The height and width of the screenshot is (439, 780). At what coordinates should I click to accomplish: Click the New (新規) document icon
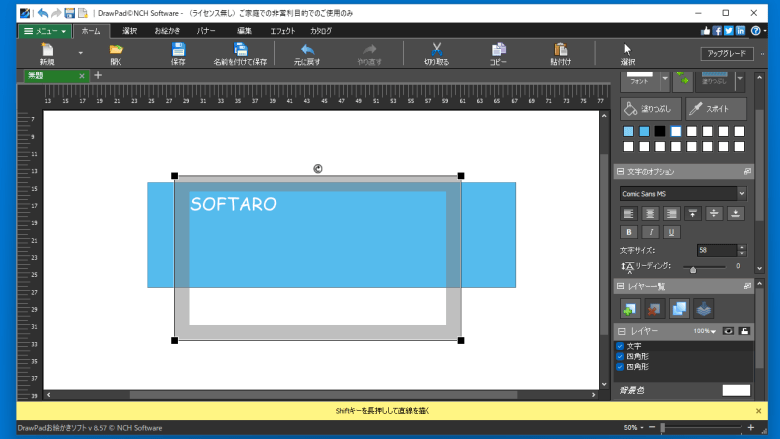tap(47, 50)
